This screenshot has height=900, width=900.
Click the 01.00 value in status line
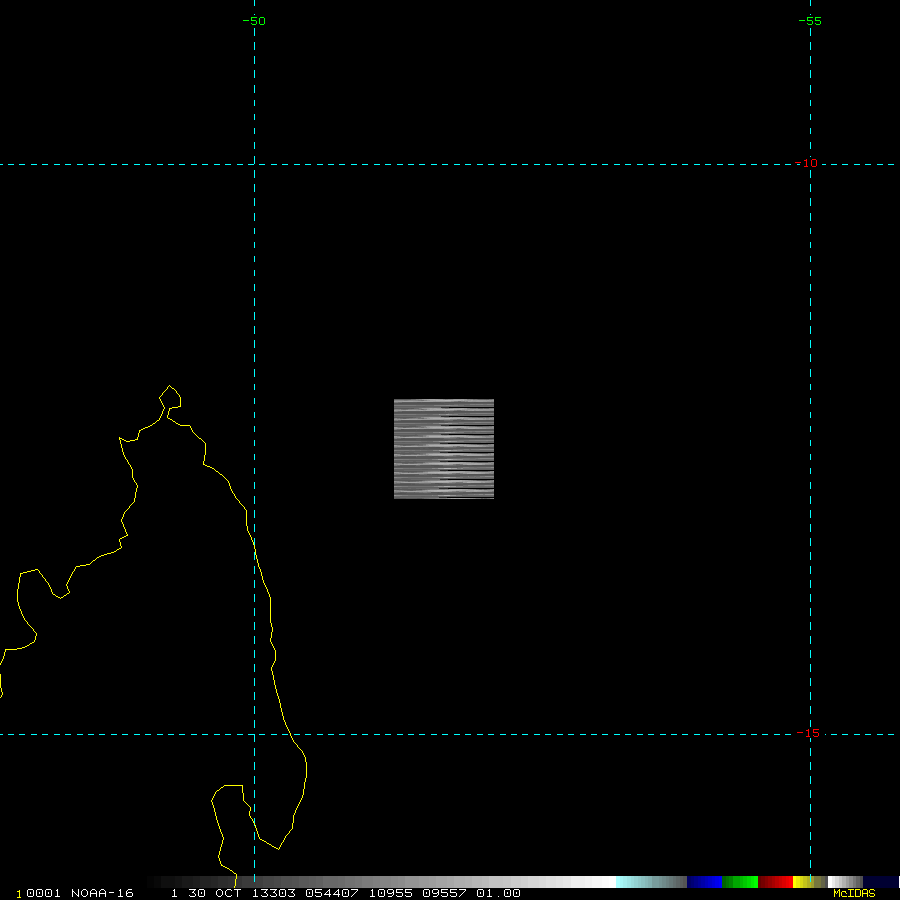pyautogui.click(x=498, y=893)
